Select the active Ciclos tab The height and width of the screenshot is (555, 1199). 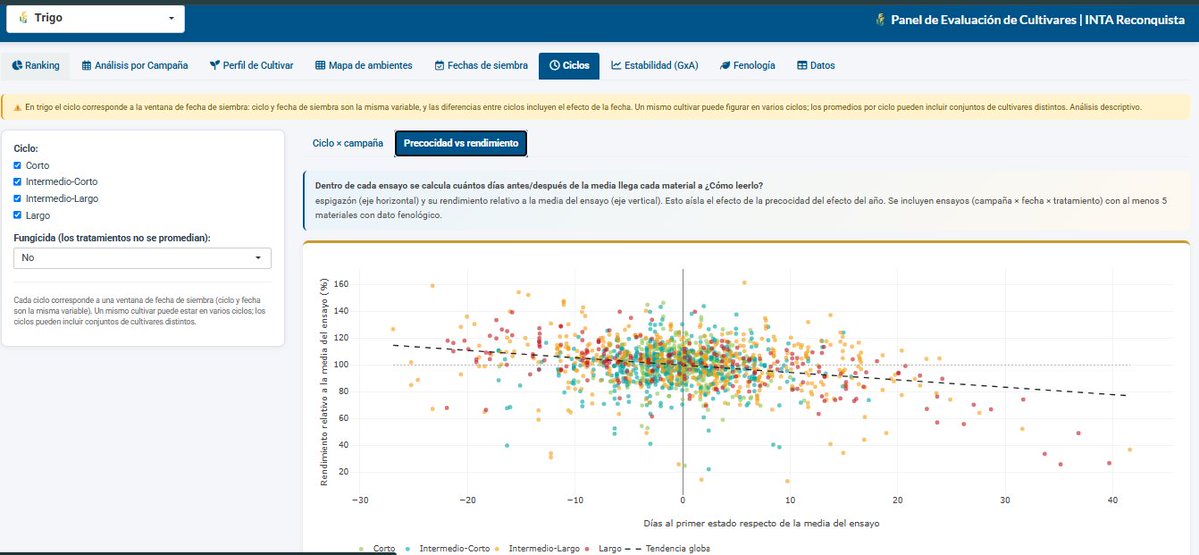click(569, 66)
